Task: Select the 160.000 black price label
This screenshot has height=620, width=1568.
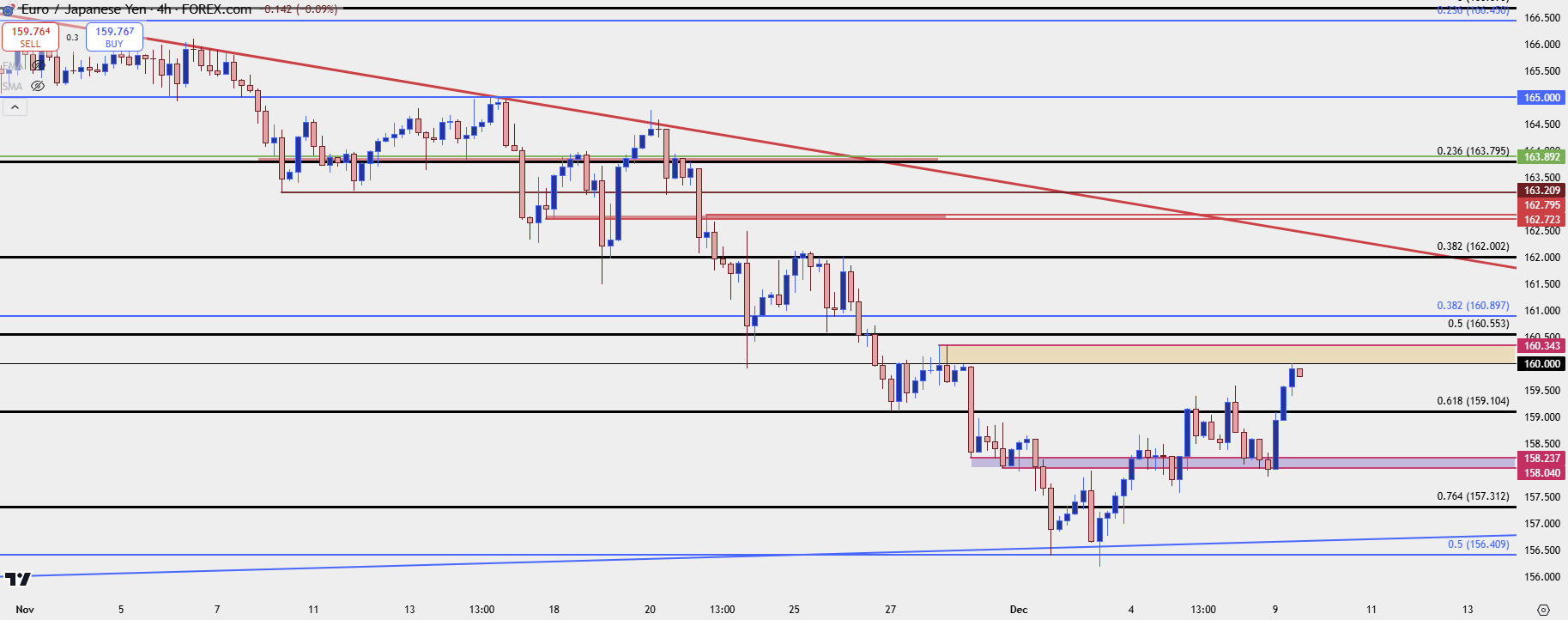Action: [1541, 364]
